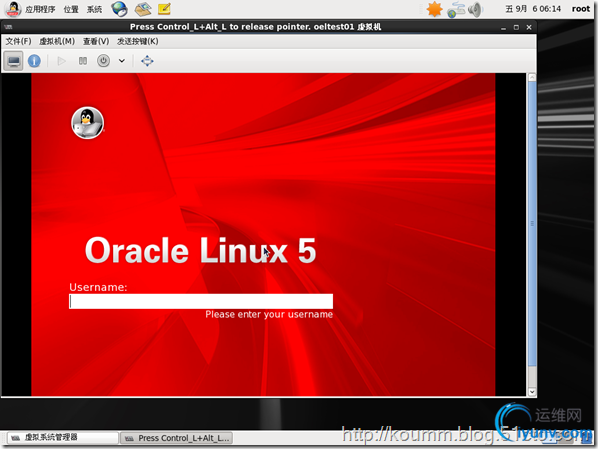Launch the mail client panel icon
The height and width of the screenshot is (449, 598).
[143, 9]
